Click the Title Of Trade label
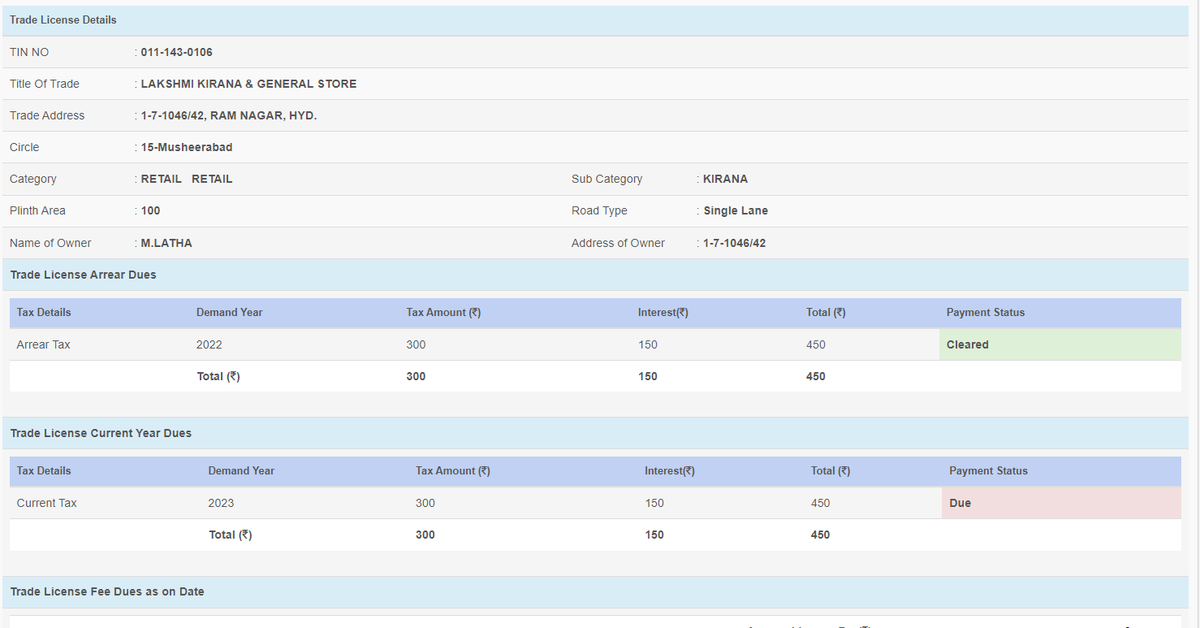1200x628 pixels. point(44,84)
